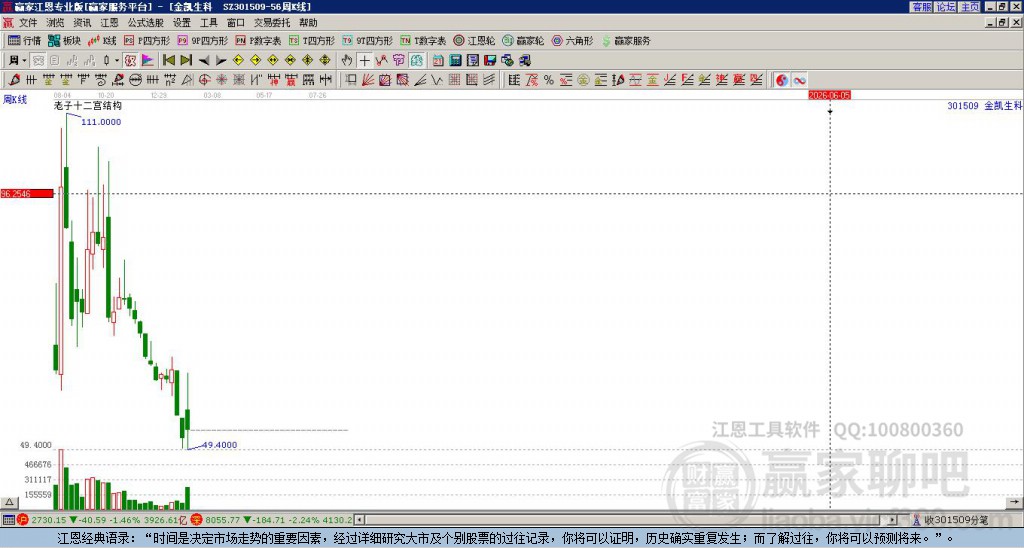Select the hand pan tool
Screen dimensions: 1024x548
(x=347, y=60)
